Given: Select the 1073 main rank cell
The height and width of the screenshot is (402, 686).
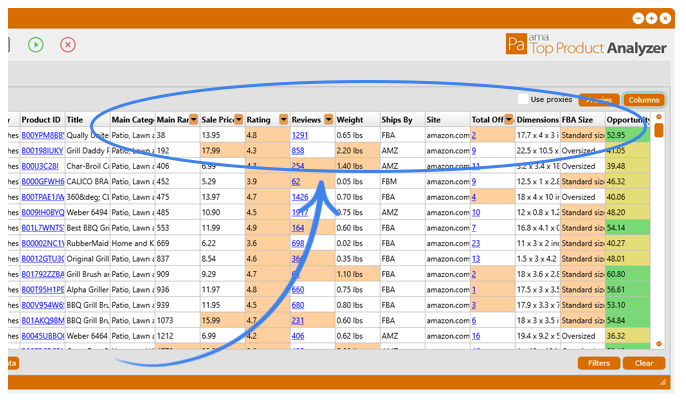Looking at the screenshot, I should [178, 321].
